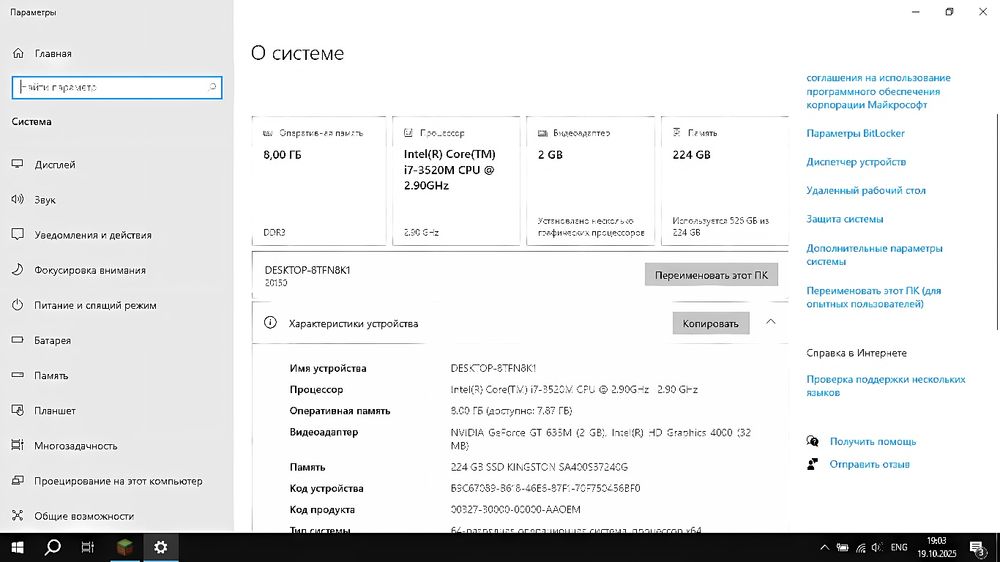Click the Фокусировка внимания moon icon

pyautogui.click(x=18, y=269)
